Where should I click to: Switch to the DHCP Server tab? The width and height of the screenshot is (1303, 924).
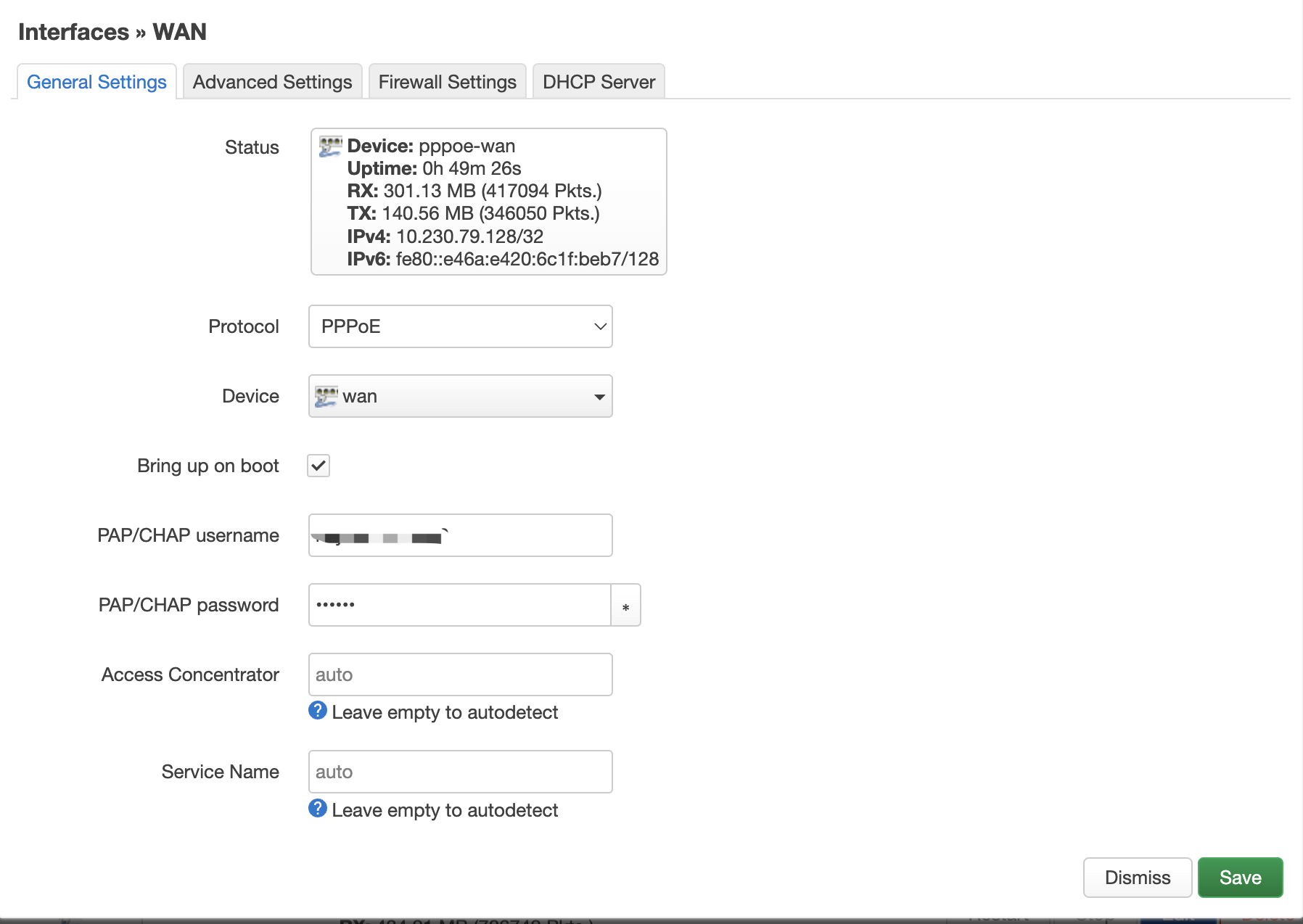tap(598, 81)
